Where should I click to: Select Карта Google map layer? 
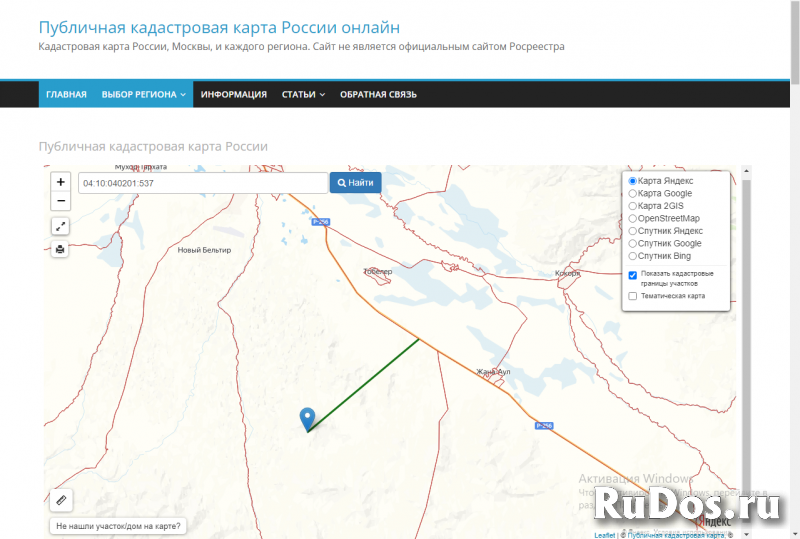pos(633,193)
